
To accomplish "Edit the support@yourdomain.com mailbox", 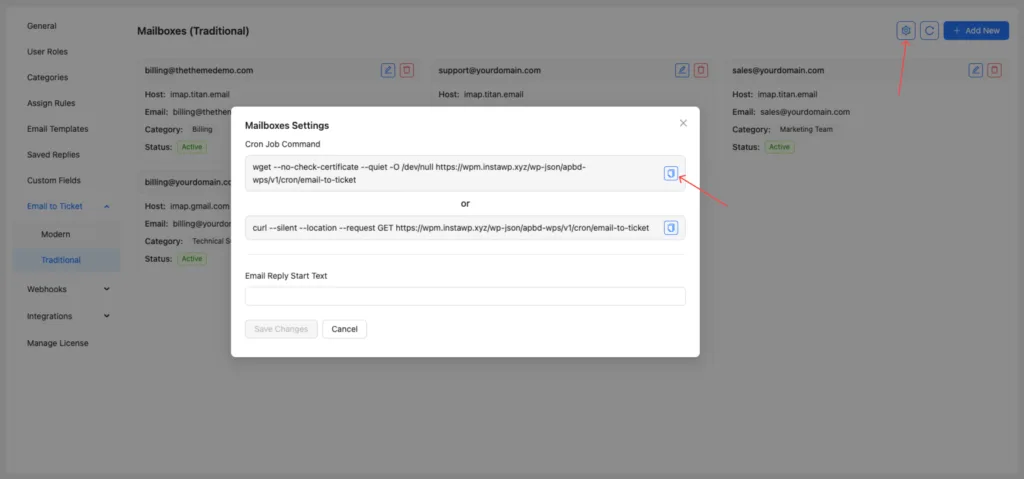I will pos(682,70).
